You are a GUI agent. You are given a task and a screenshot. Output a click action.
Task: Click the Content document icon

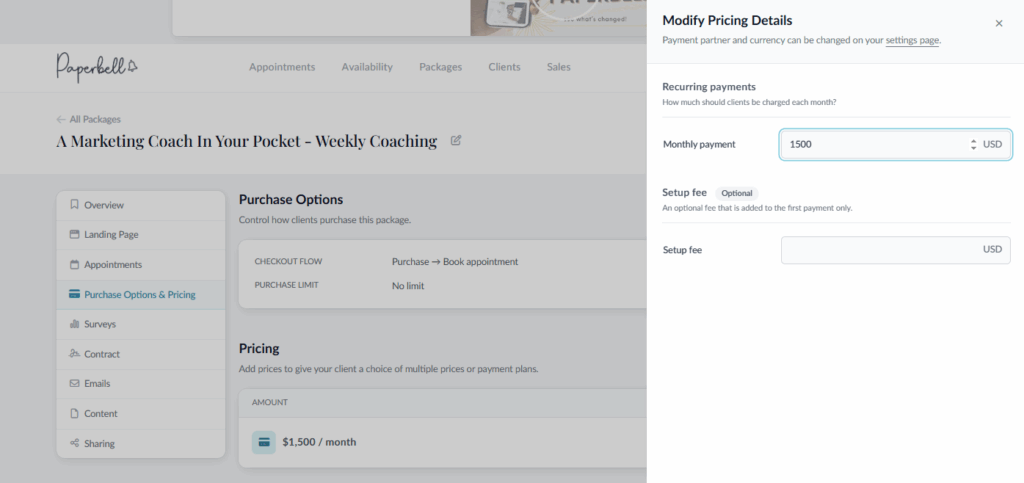tap(74, 413)
